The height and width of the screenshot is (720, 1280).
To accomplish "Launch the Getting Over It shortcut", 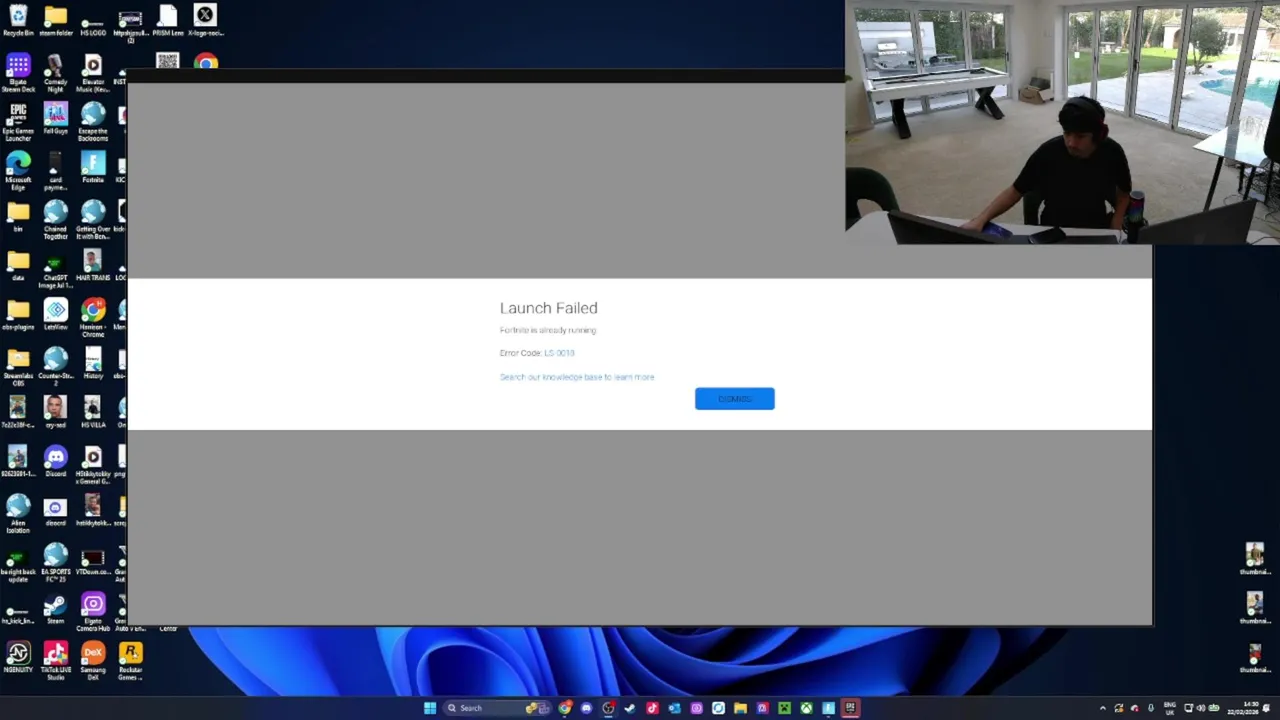I will click(x=93, y=220).
